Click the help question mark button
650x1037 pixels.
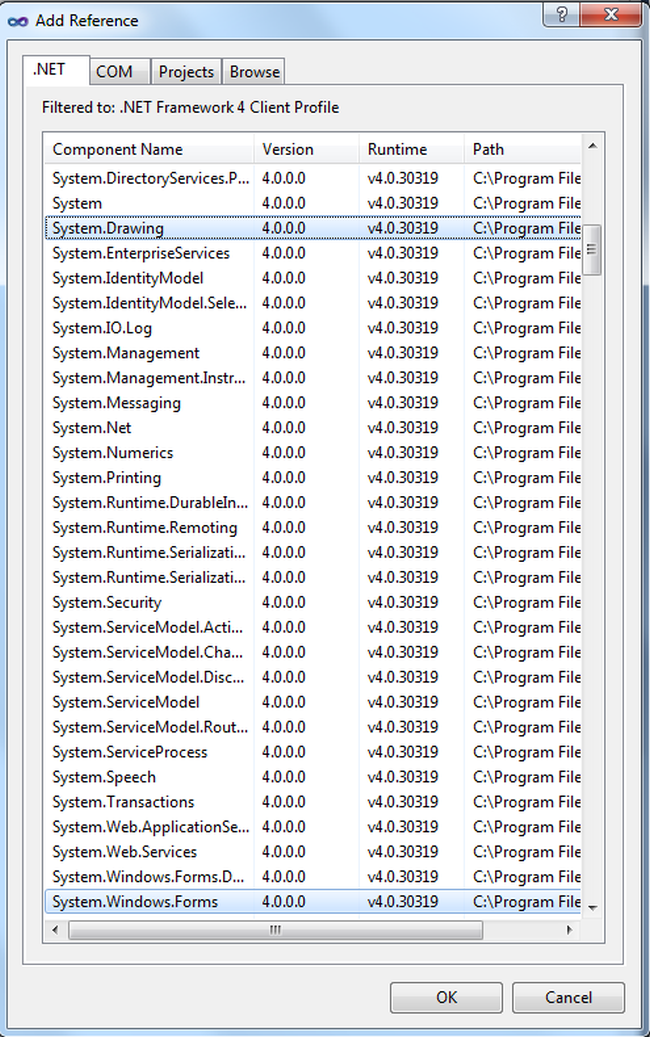pos(561,15)
